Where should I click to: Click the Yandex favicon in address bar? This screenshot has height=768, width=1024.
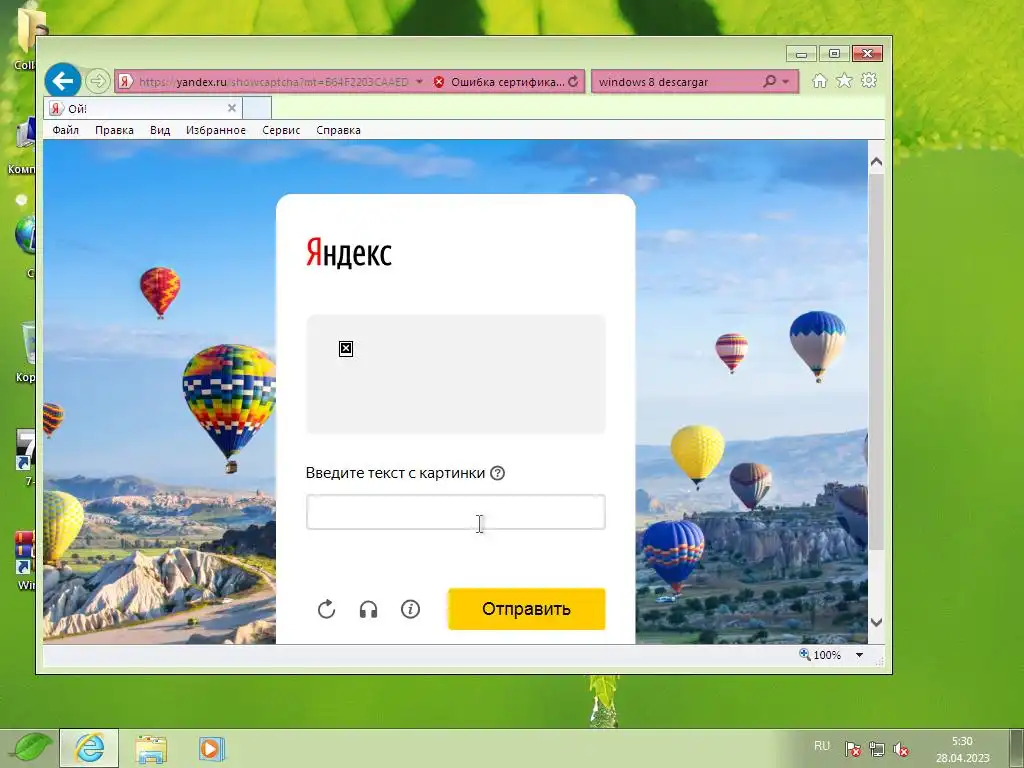pos(125,82)
